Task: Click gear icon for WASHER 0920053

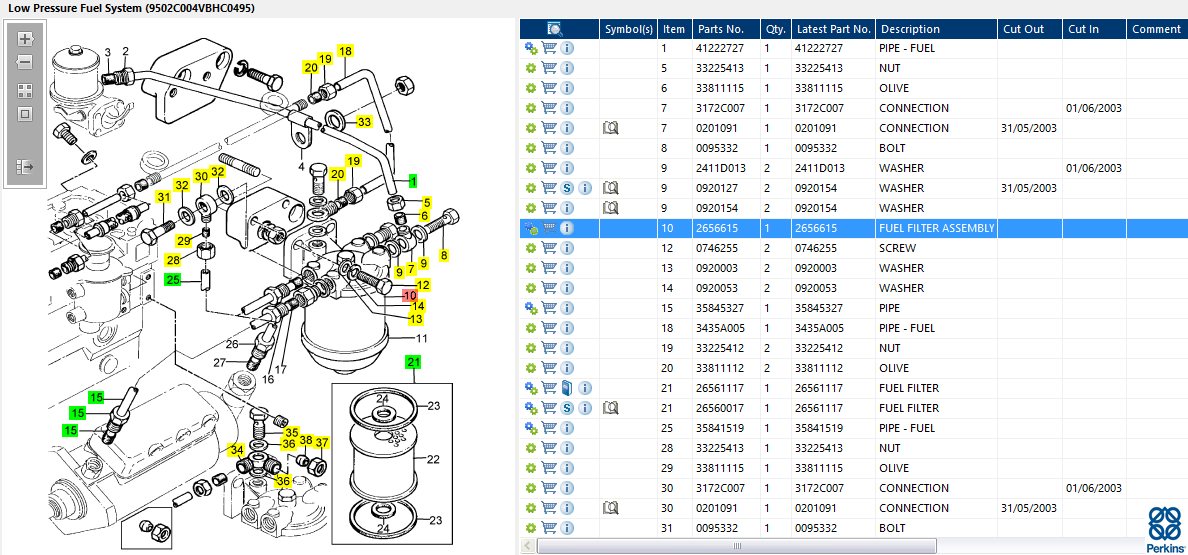Action: (x=531, y=288)
